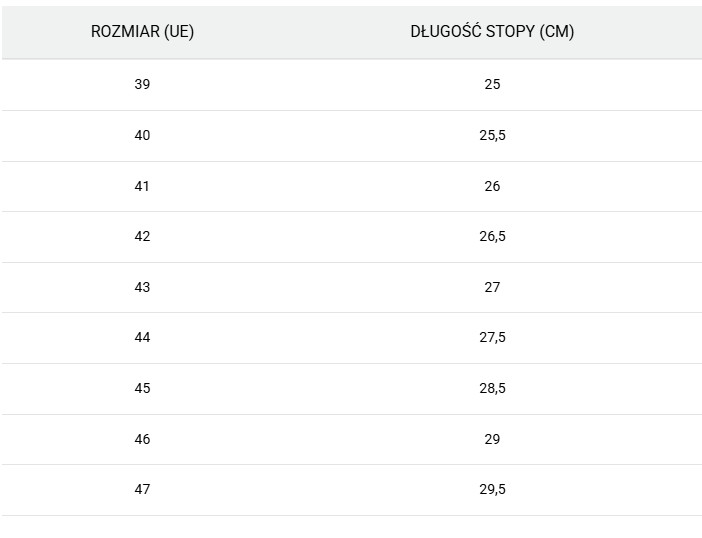Click foot length value 29

(492, 439)
